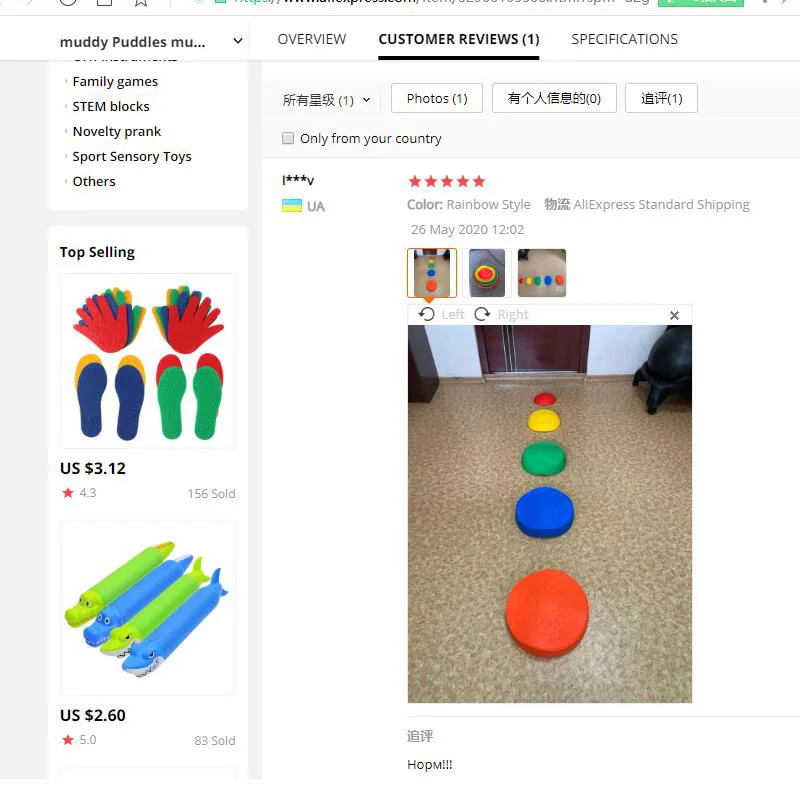The width and height of the screenshot is (800, 800).
Task: Open the hand and foot mats product
Action: (148, 361)
